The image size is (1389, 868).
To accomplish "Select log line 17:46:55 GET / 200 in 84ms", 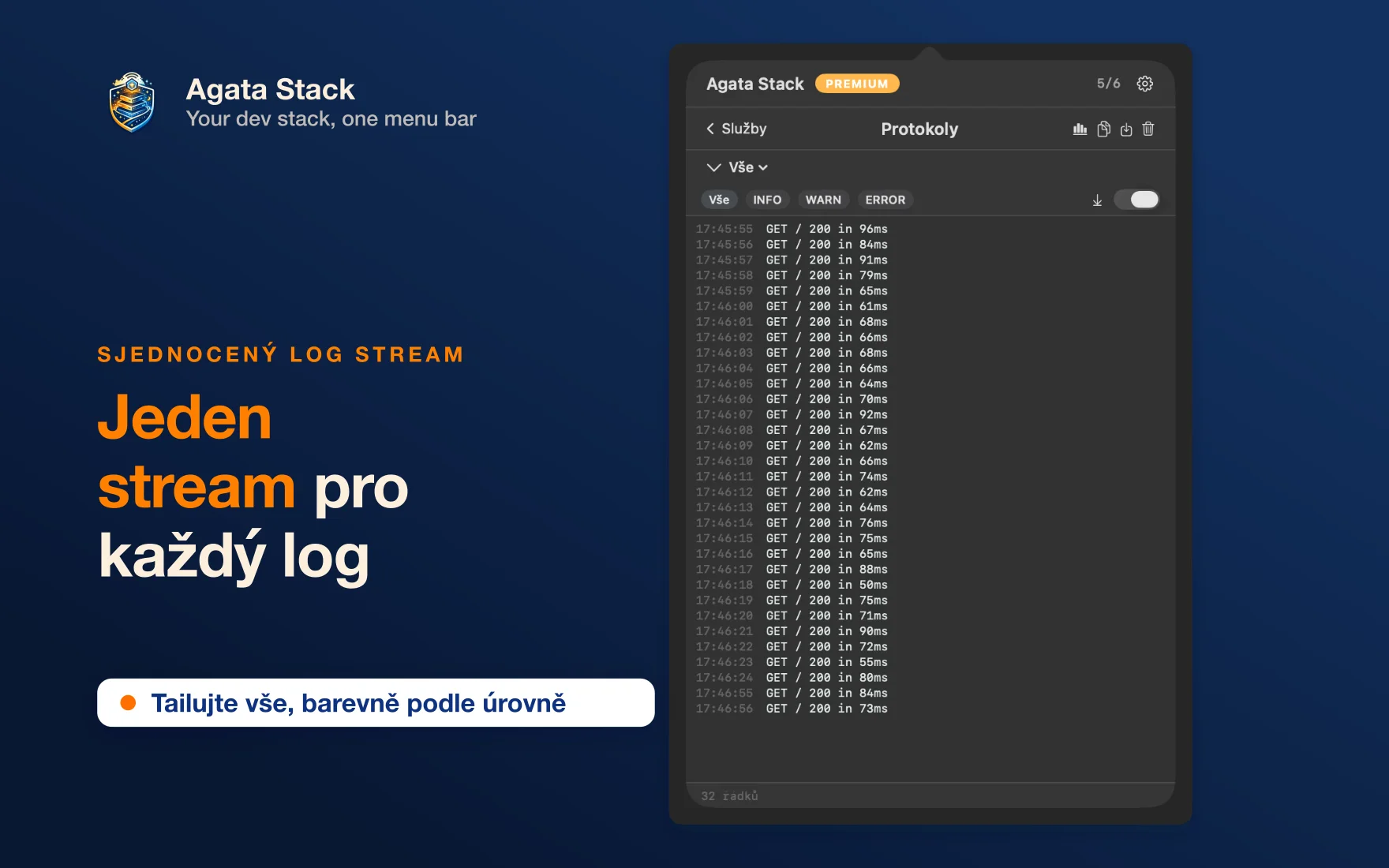I will [792, 693].
